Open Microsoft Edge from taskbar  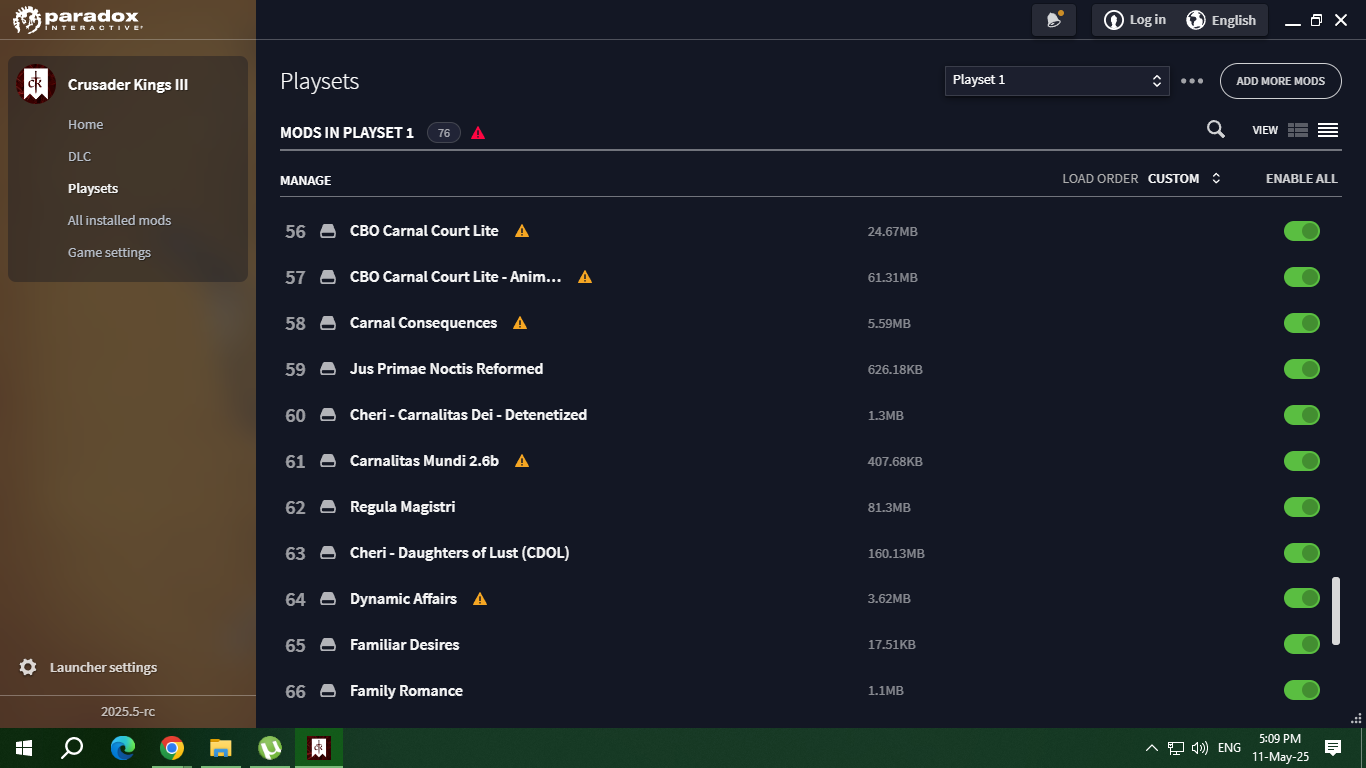click(x=122, y=747)
